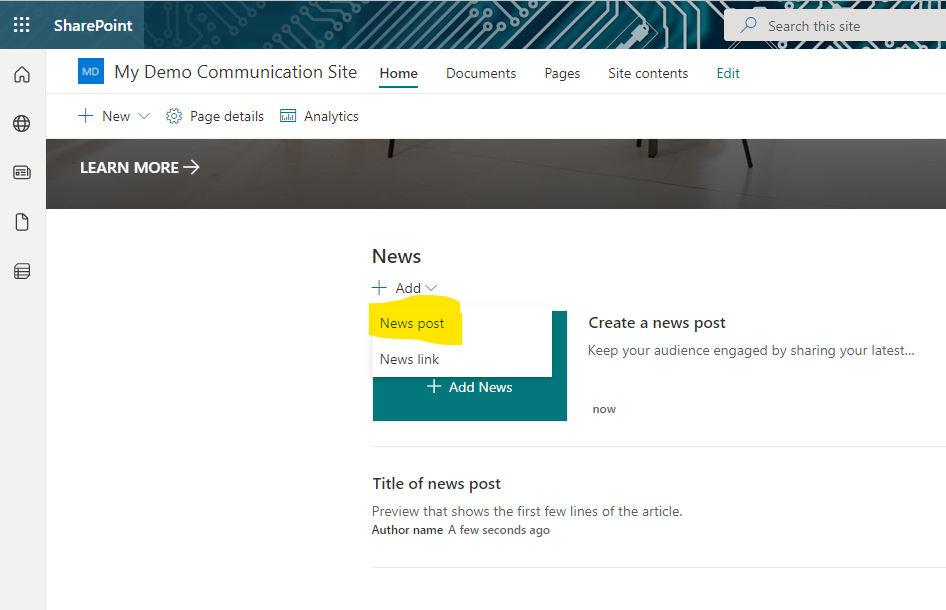Click the Author name text
Viewport: 946px width, 610px height.
click(x=407, y=530)
